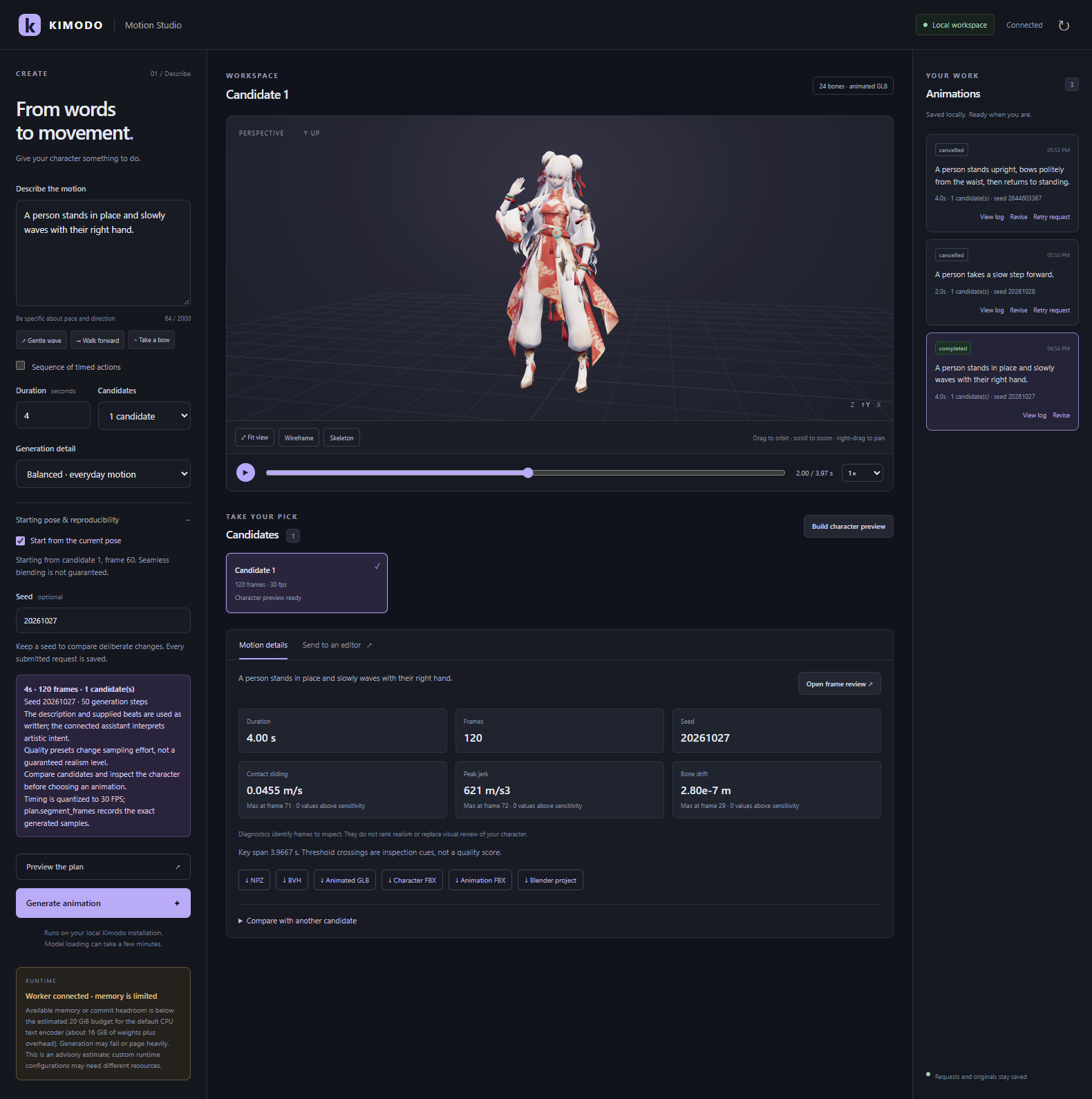Viewport: 1092px width, 1099px height.
Task: Click the Local workspace badge
Action: click(954, 25)
